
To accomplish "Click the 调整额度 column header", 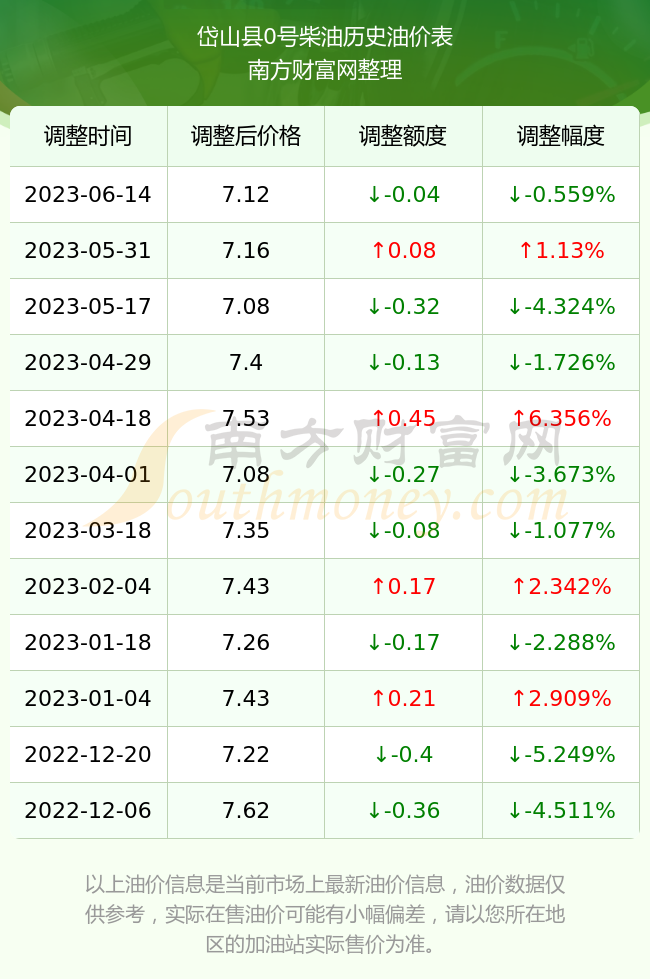I will (403, 136).
